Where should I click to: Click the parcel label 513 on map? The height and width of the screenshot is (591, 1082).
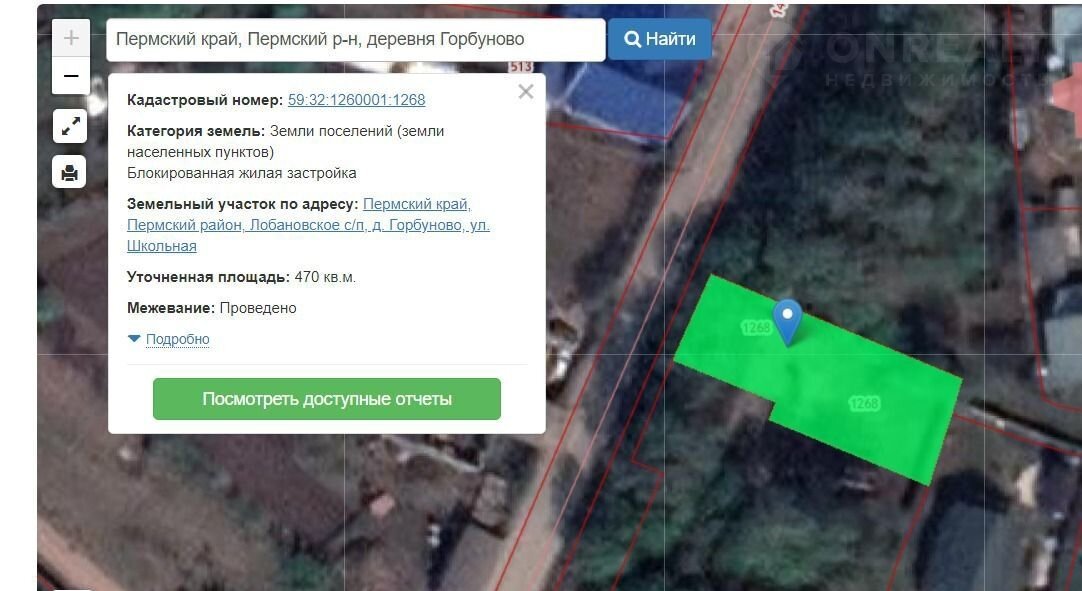[520, 67]
